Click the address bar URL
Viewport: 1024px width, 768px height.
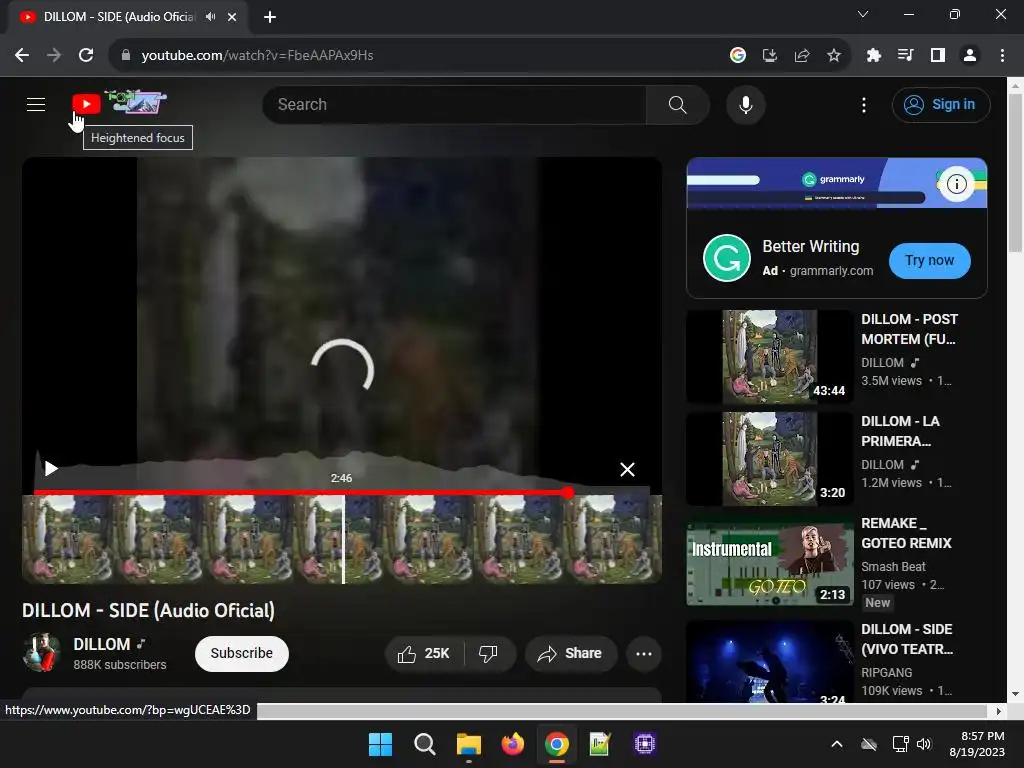coord(257,56)
